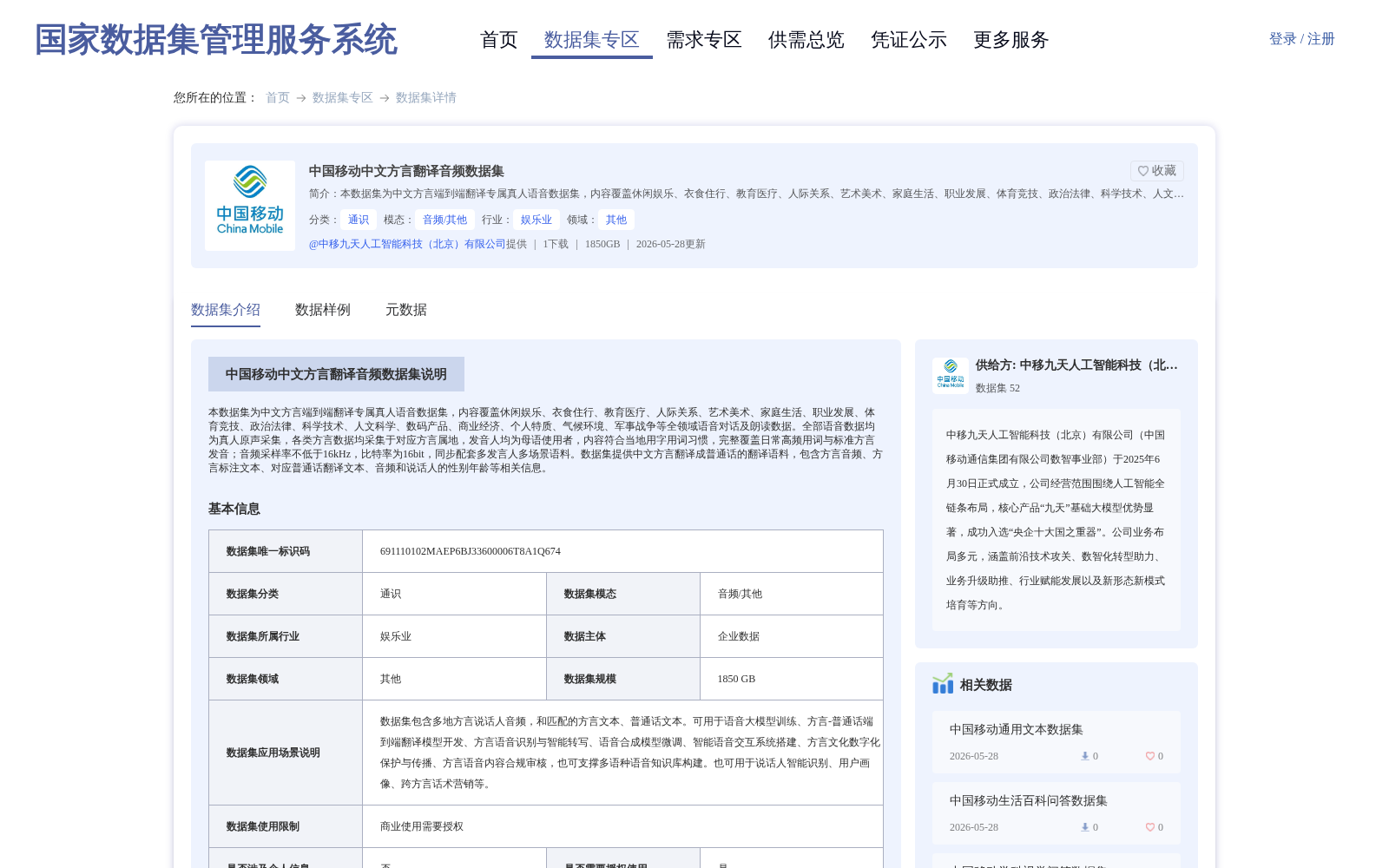This screenshot has height=868, width=1389.
Task: Click the 数据集唯一标识码 table header cell
Action: click(286, 551)
